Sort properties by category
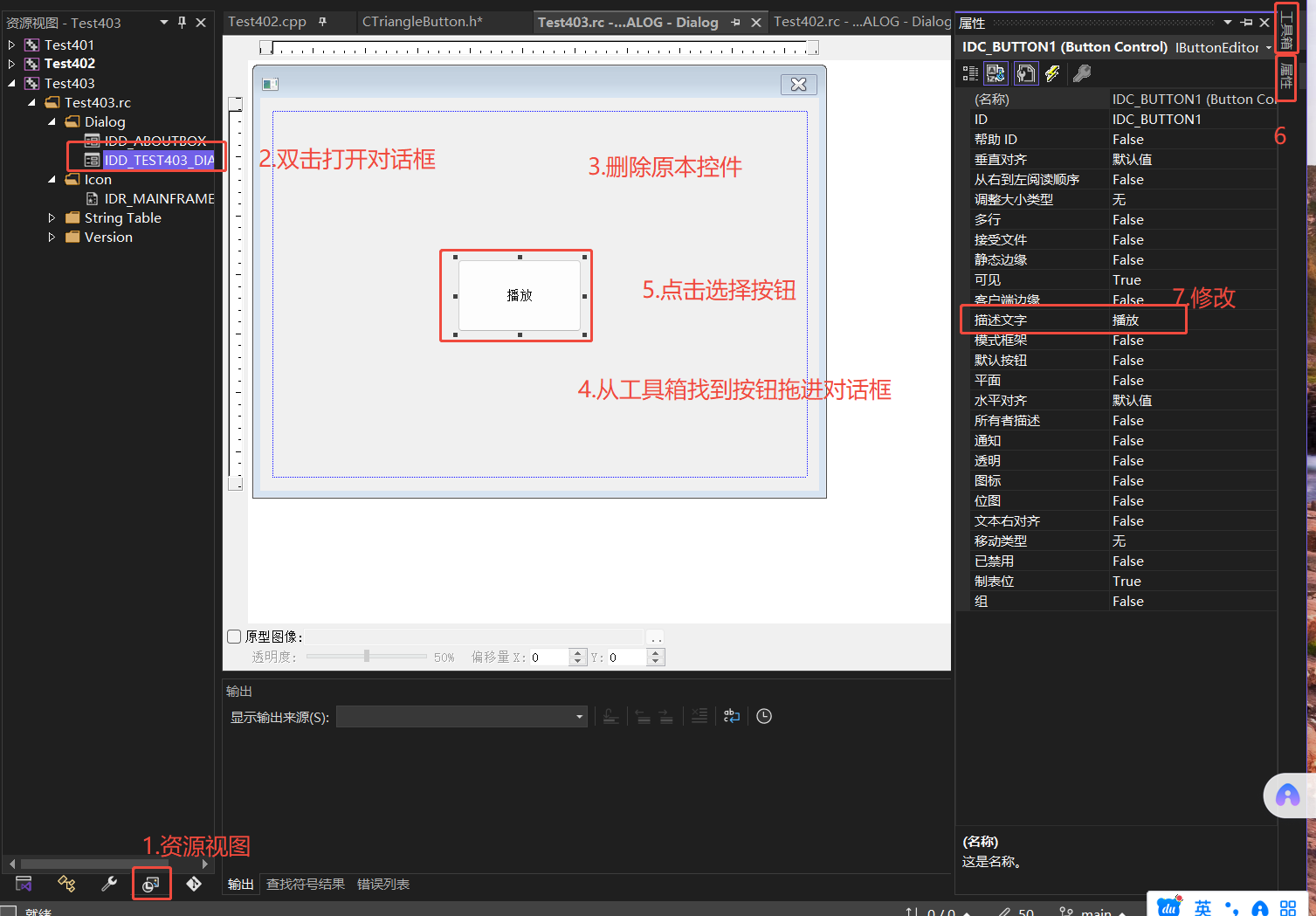This screenshot has height=916, width=1316. click(x=970, y=73)
